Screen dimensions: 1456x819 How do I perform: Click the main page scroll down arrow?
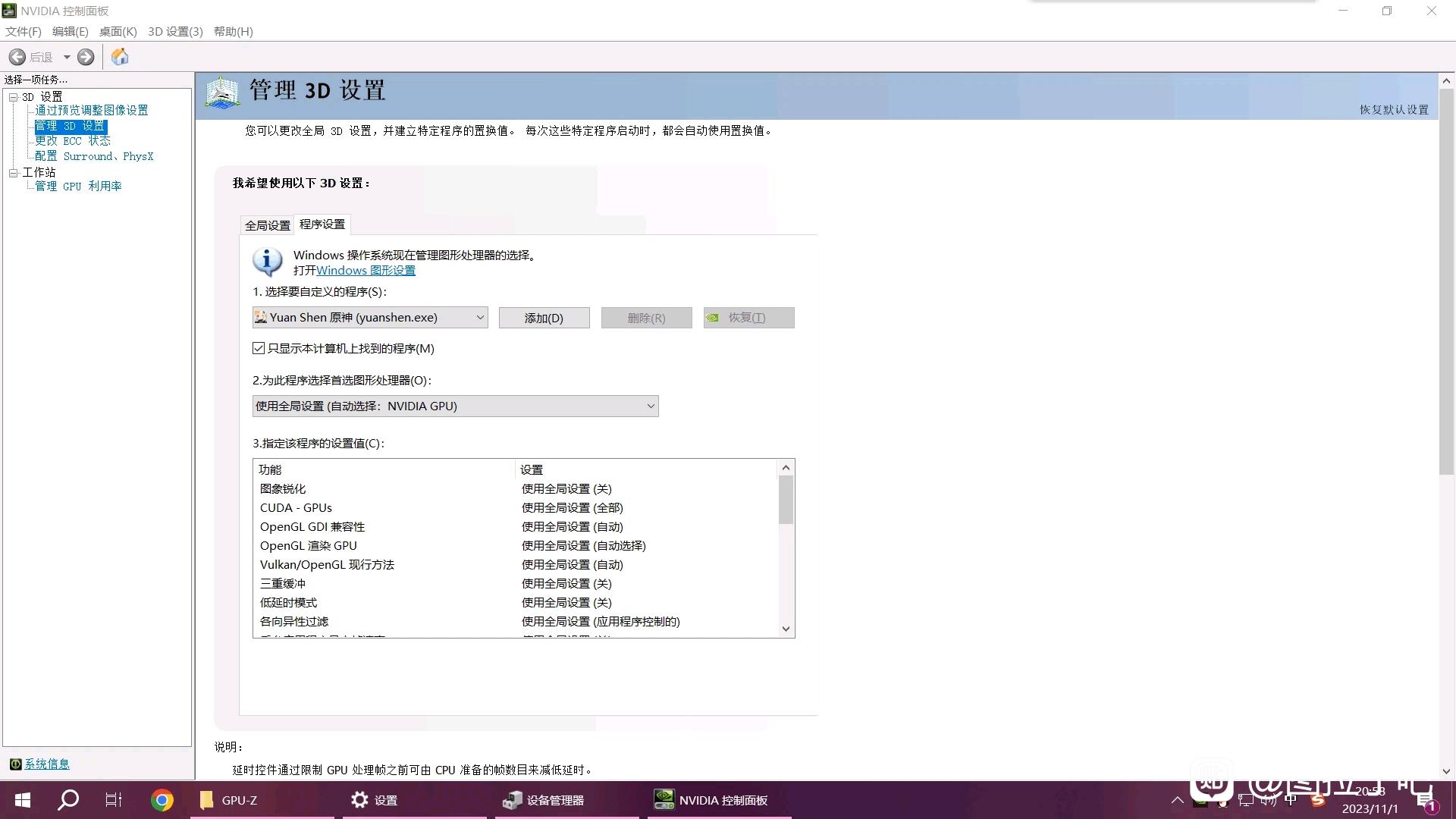[1446, 771]
